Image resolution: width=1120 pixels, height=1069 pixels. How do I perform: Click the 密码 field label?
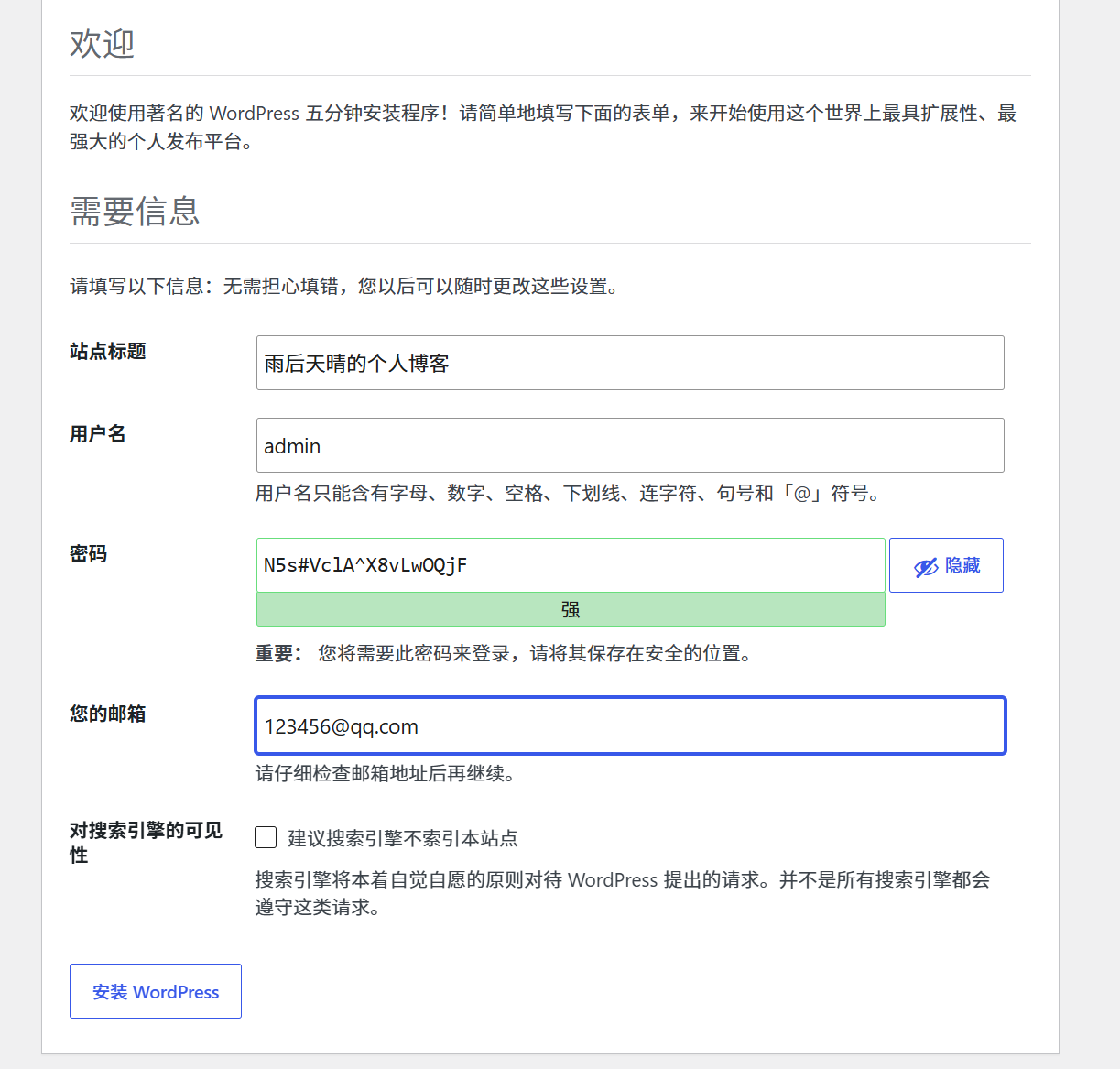tap(89, 553)
